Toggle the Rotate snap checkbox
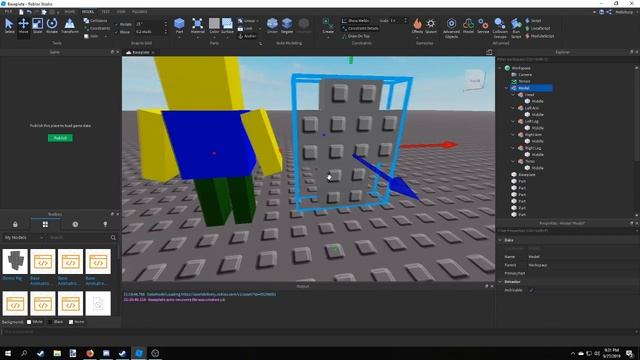Viewport: 640px width, 360px height. (x=117, y=24)
